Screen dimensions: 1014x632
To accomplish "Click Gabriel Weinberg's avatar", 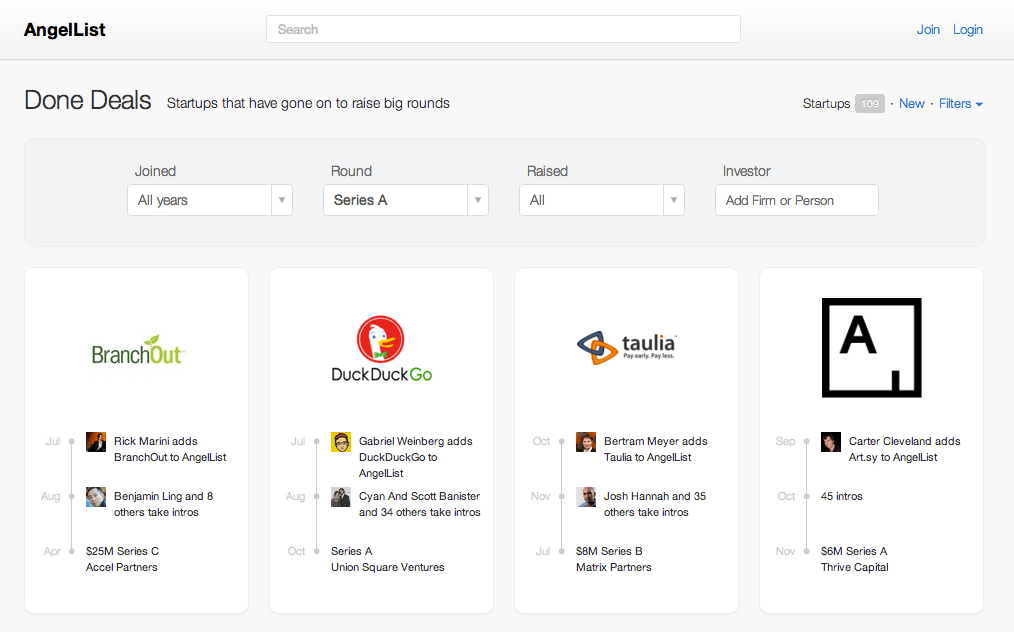I will point(341,442).
